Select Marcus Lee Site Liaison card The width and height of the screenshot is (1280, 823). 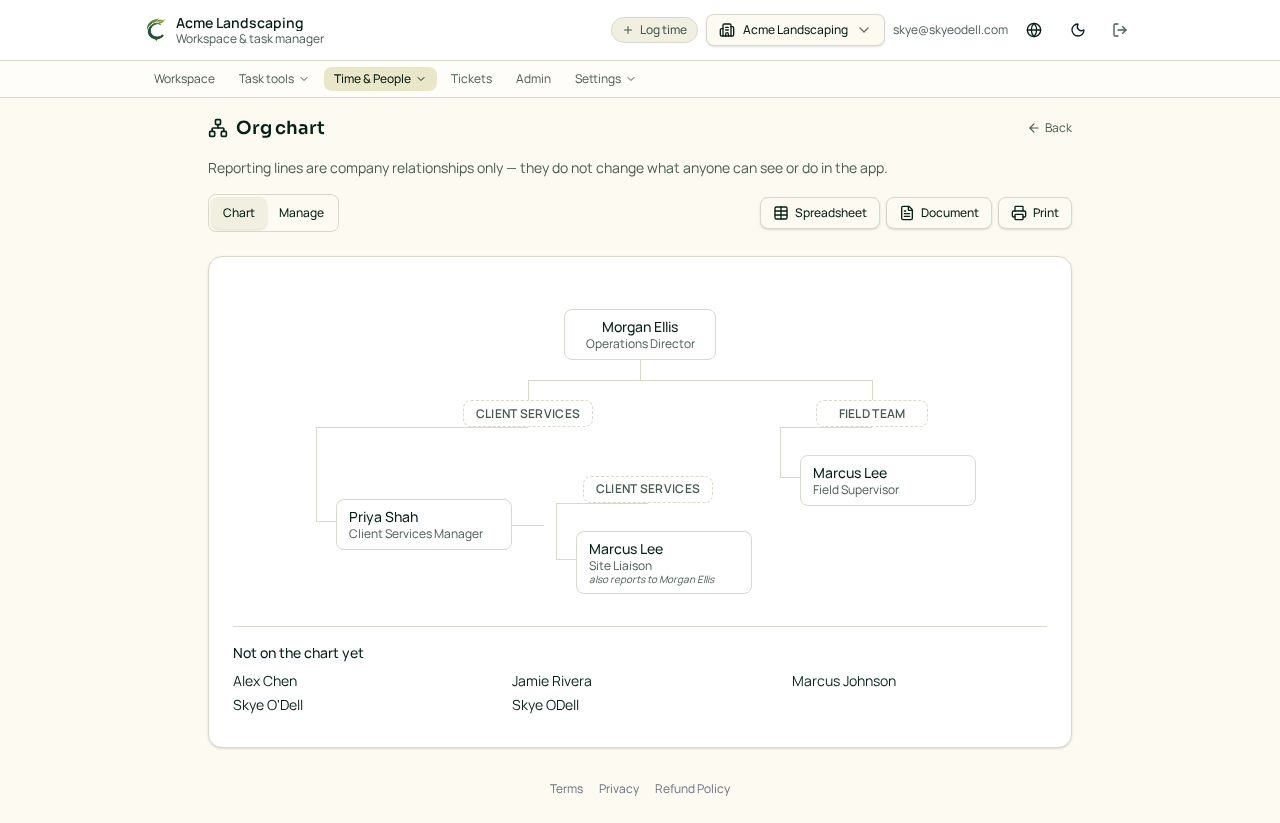[664, 563]
